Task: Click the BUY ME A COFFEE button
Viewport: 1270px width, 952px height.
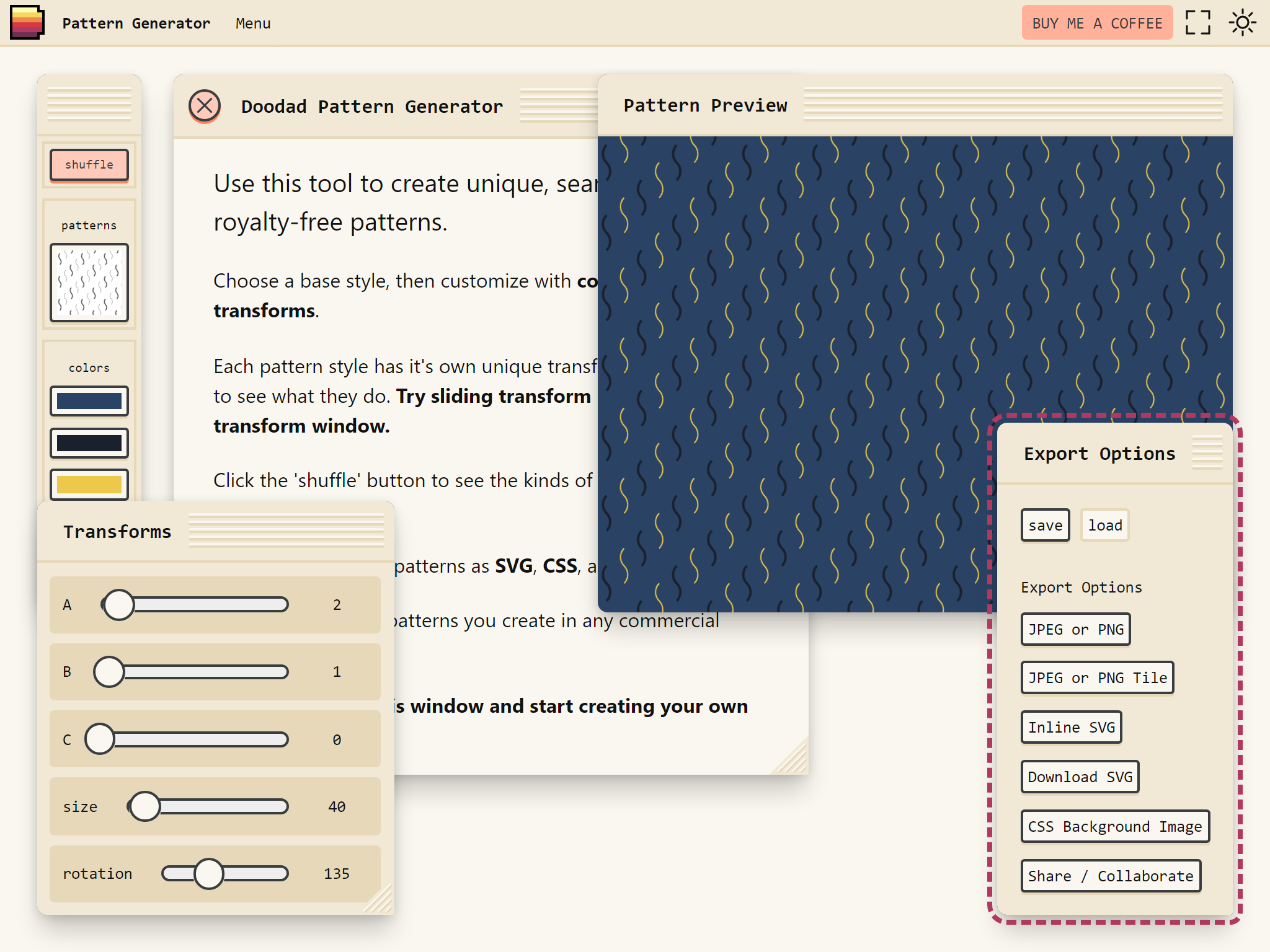Action: point(1096,22)
